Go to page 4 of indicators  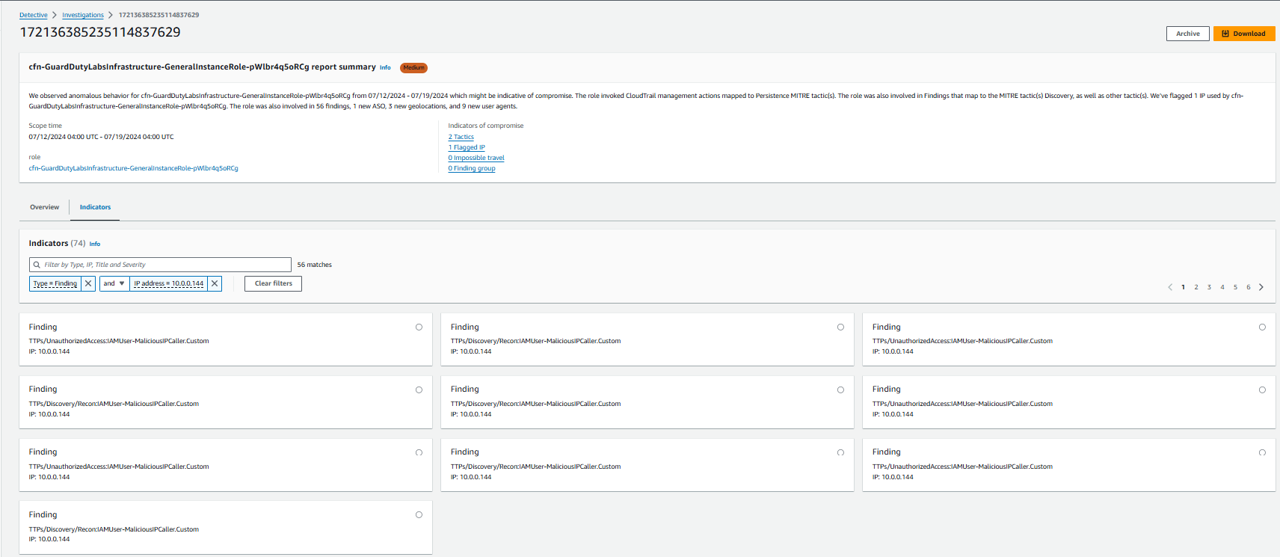(1222, 287)
